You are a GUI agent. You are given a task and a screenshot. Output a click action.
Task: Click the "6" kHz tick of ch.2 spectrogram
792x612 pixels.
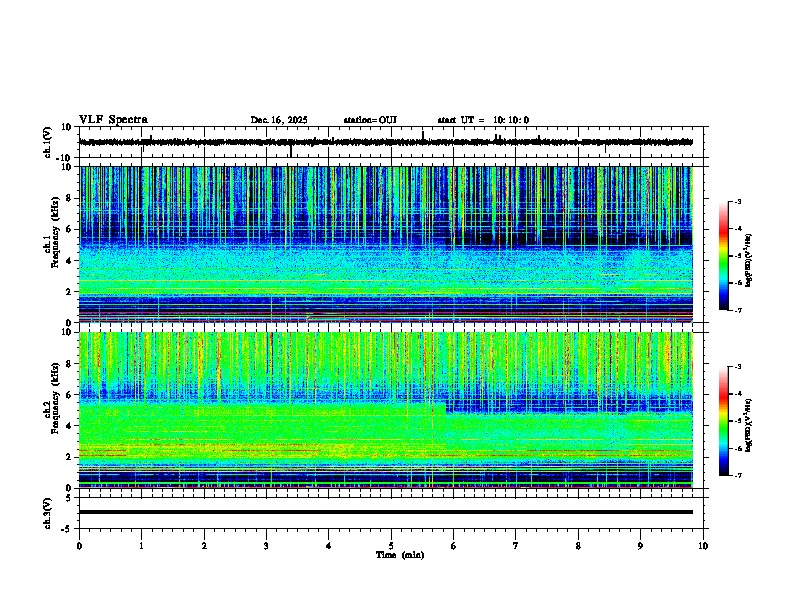click(71, 394)
